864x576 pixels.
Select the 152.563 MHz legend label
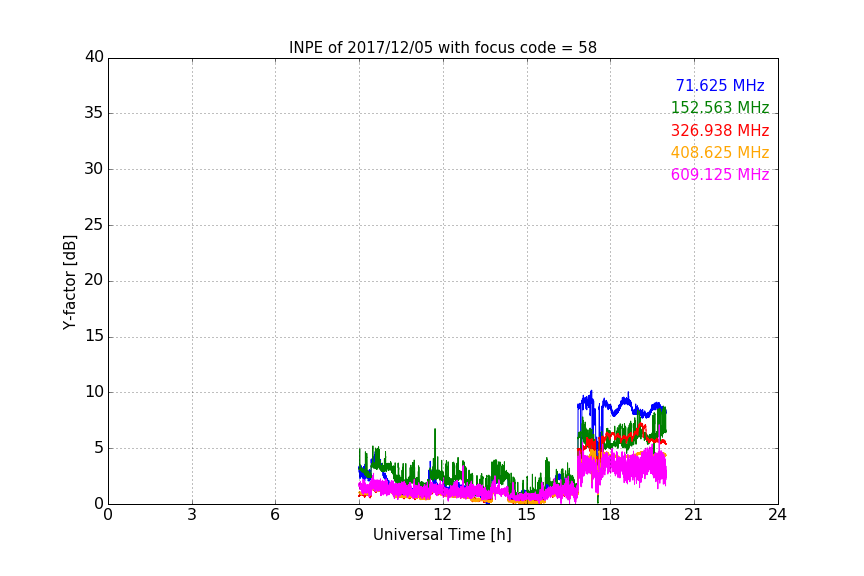(x=720, y=107)
